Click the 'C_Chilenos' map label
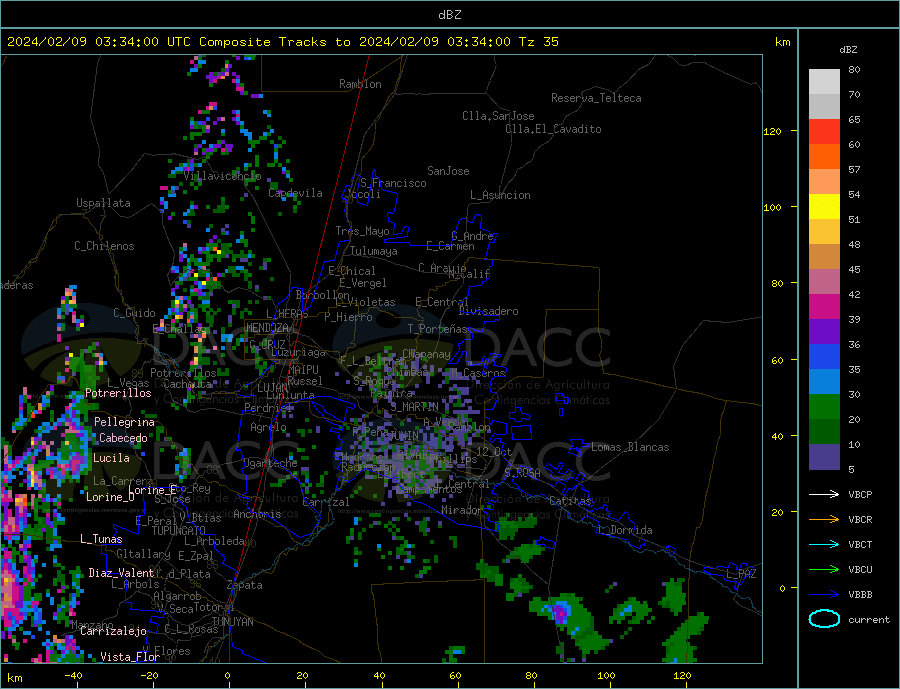900x689 pixels. pos(104,246)
